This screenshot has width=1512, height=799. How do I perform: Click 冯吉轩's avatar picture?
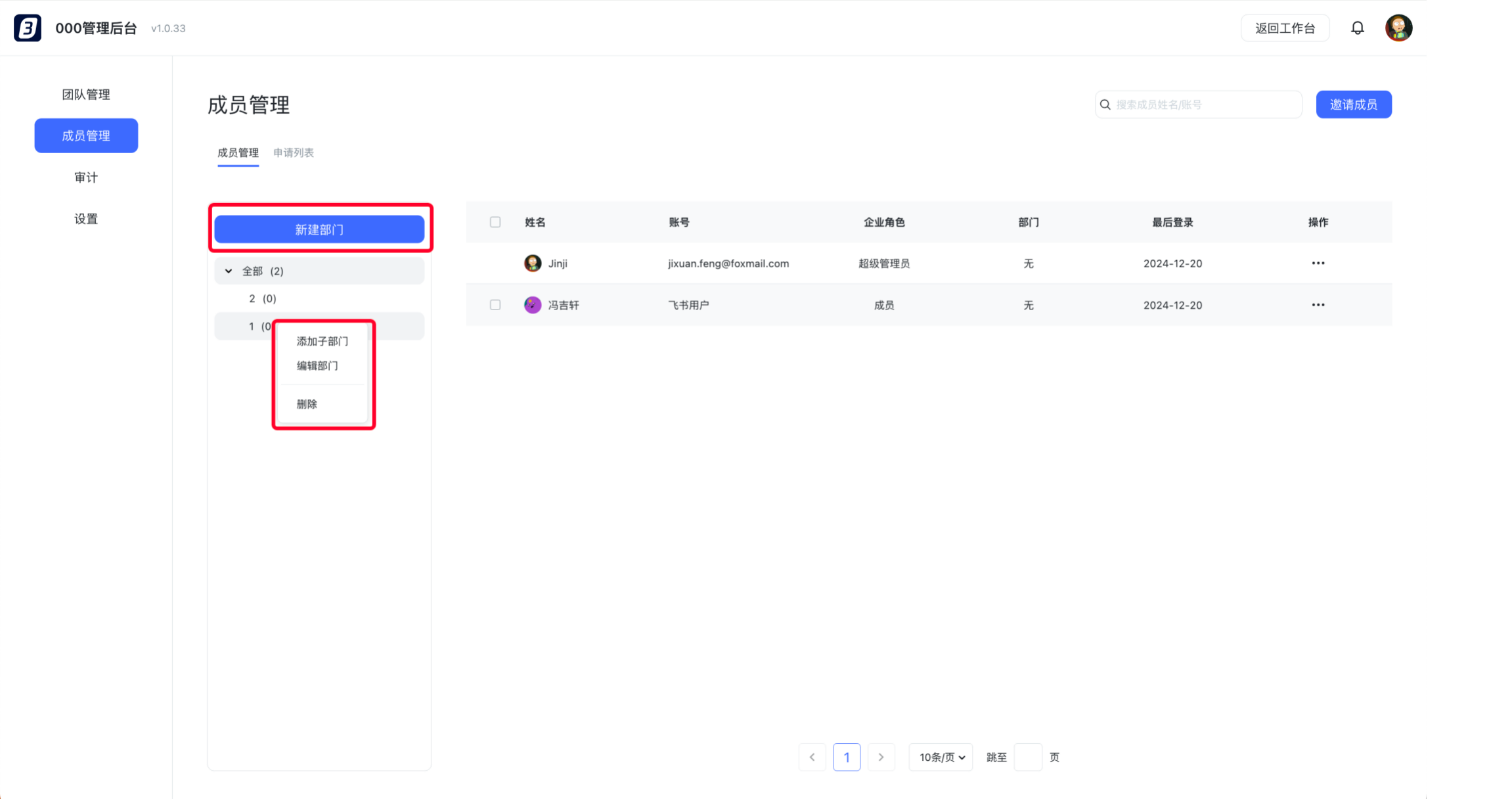[x=533, y=305]
